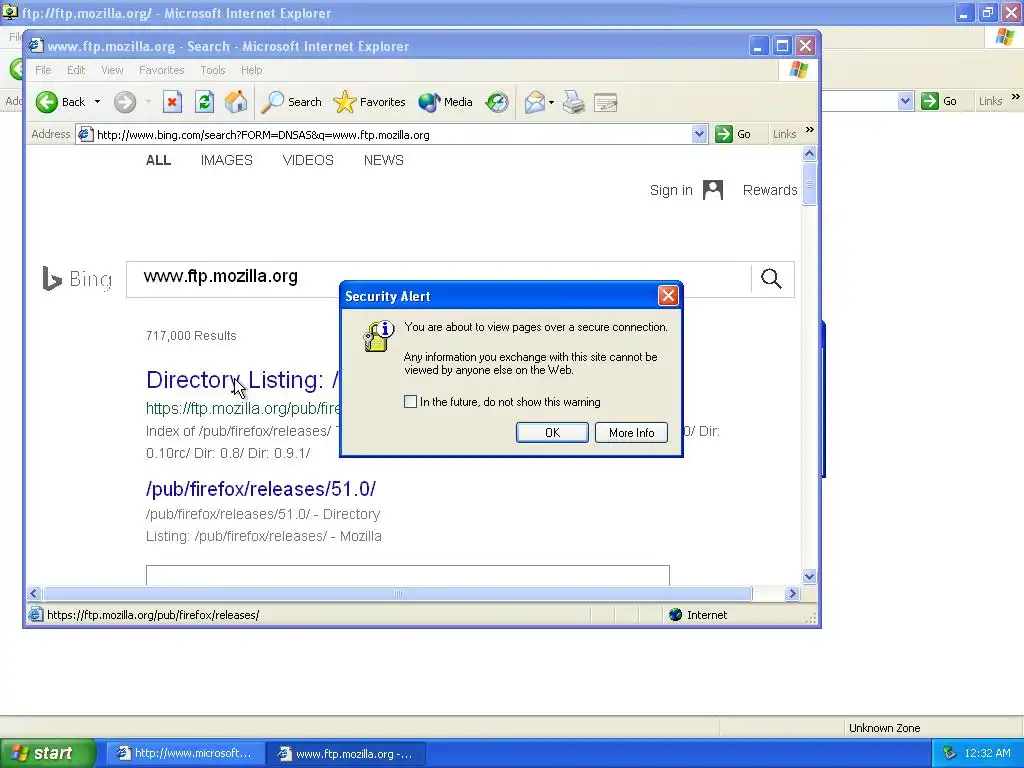Open Media pane in toolbar

coord(445,102)
